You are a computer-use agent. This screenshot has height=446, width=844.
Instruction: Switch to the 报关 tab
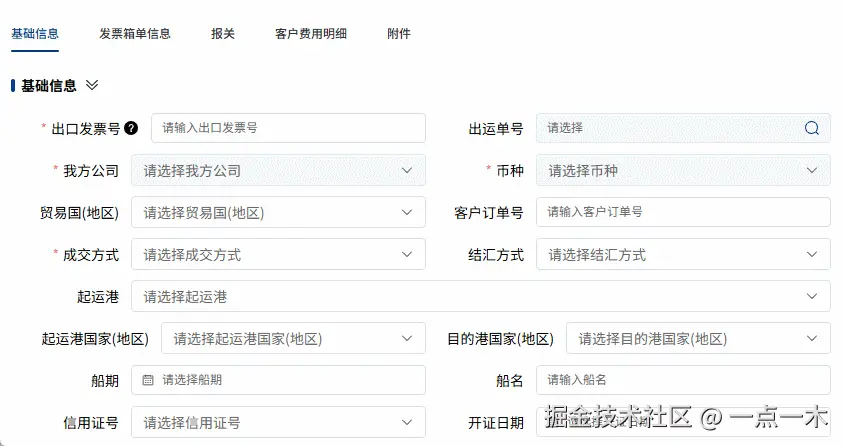point(223,34)
